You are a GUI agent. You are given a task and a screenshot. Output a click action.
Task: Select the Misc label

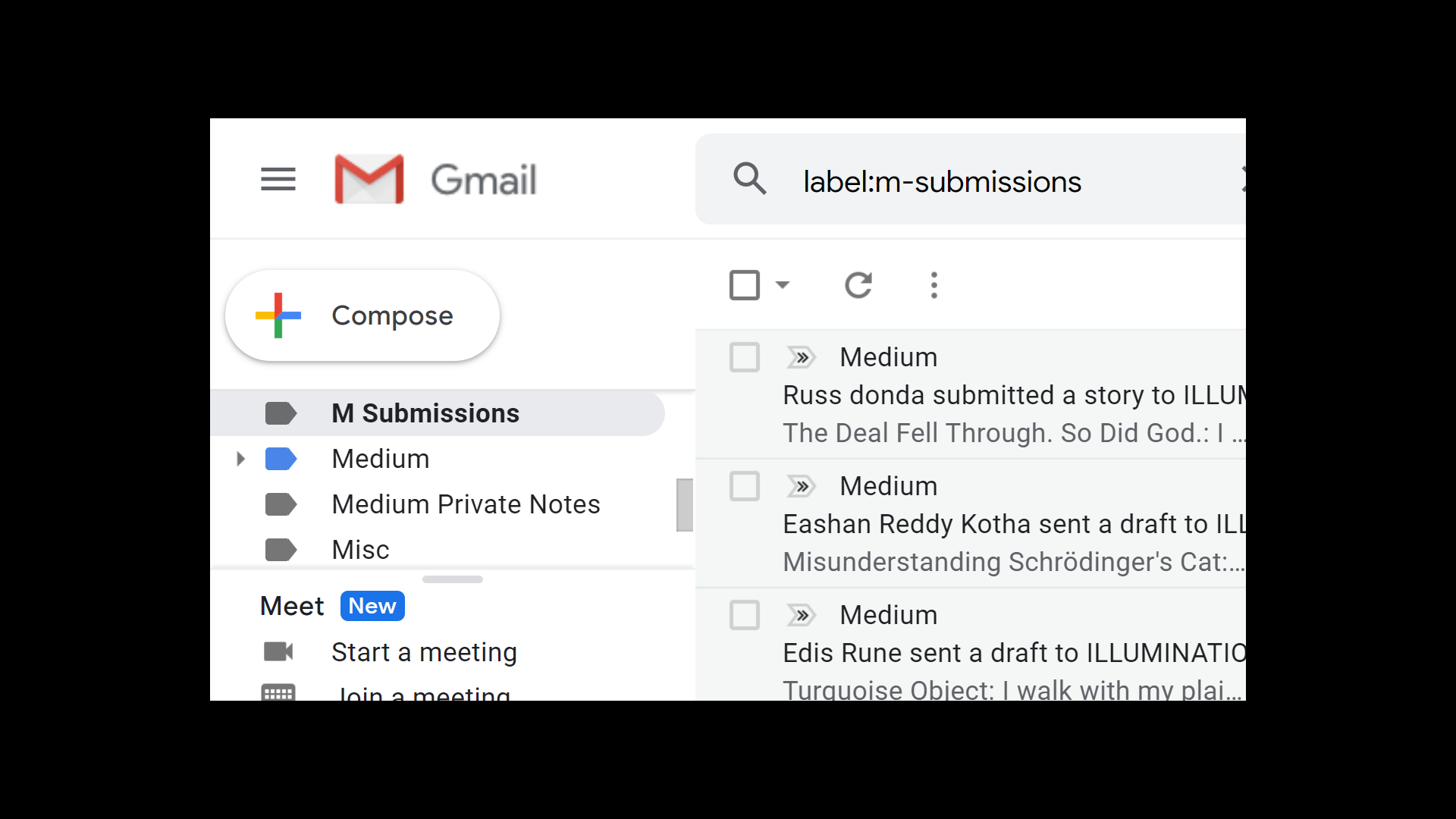coord(360,549)
